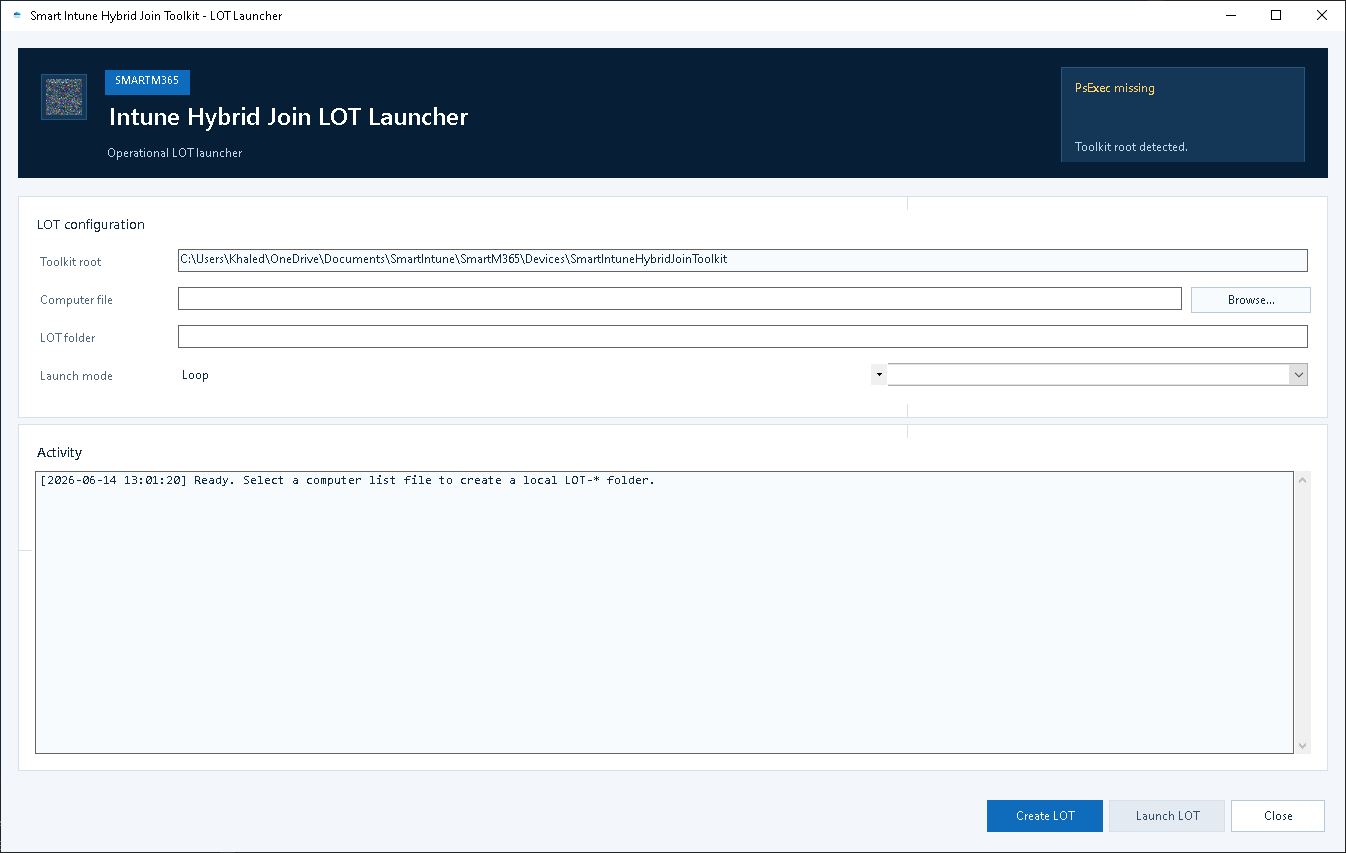This screenshot has height=853, width=1346.
Task: Click the 'Launch mode' label
Action: click(x=76, y=376)
